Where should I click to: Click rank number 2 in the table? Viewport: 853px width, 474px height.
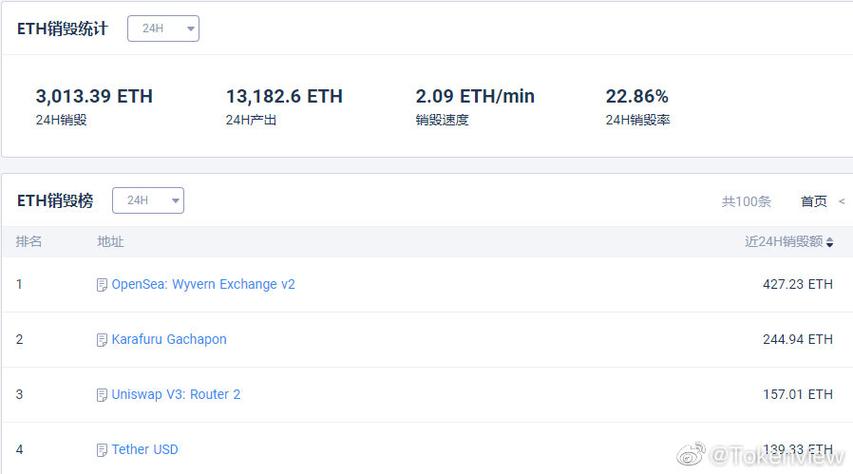pyautogui.click(x=20, y=340)
